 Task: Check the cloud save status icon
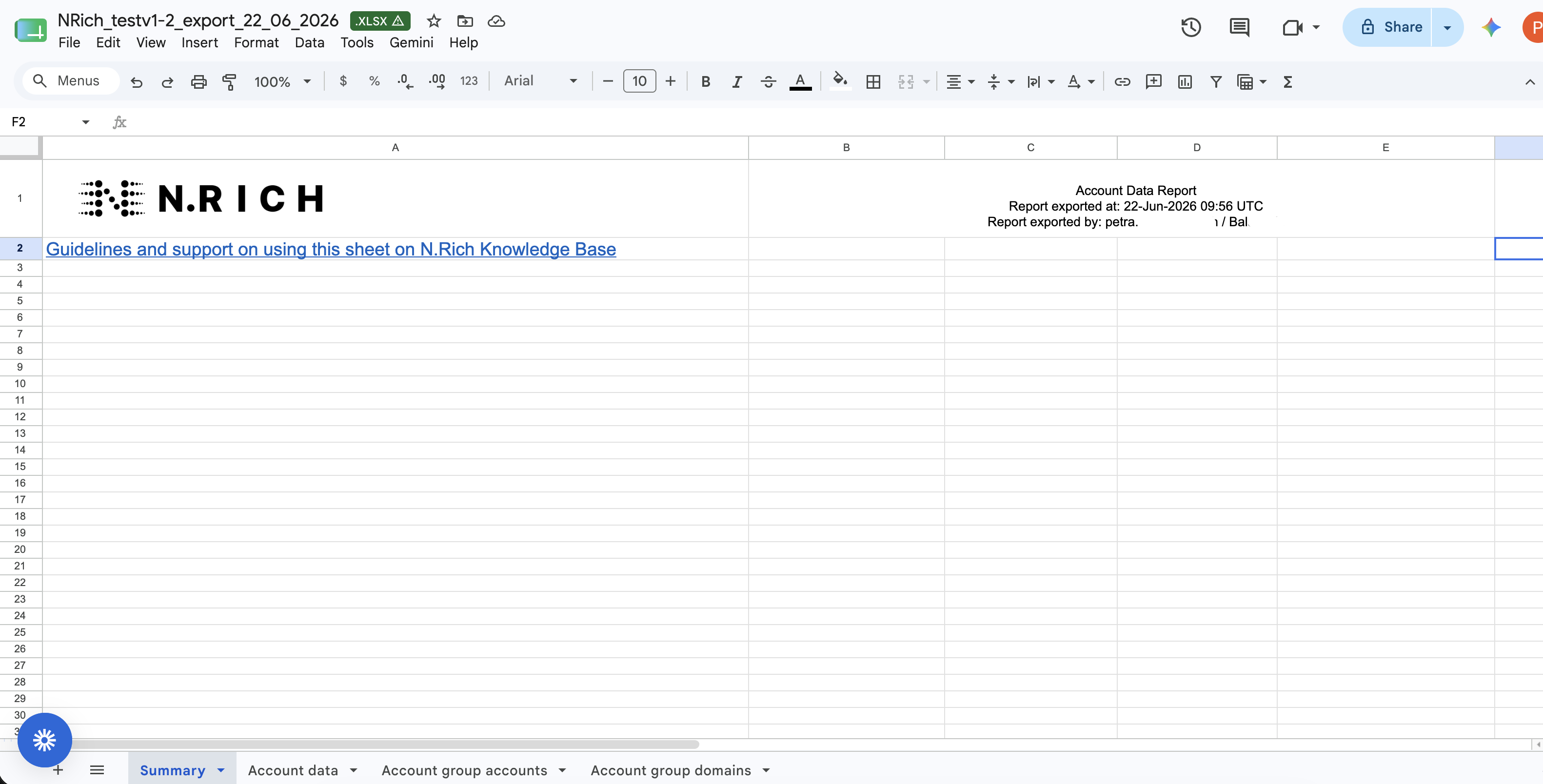tap(496, 21)
